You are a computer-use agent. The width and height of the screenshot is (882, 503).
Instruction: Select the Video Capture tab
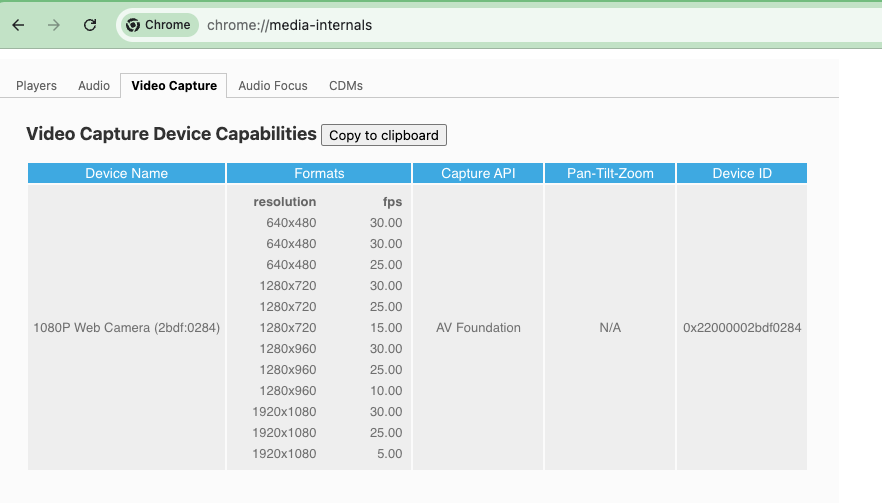tap(174, 86)
